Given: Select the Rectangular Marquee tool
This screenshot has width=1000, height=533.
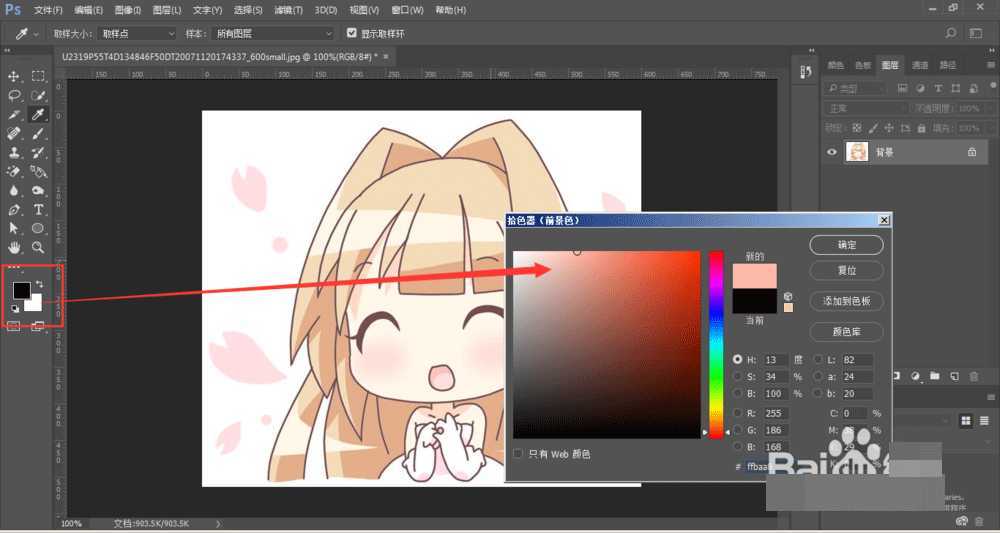Looking at the screenshot, I should [38, 76].
